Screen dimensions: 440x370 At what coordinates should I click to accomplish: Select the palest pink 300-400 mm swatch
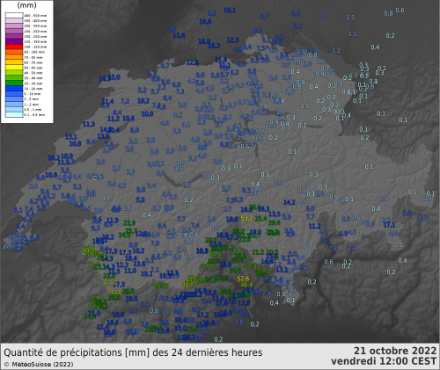point(14,21)
